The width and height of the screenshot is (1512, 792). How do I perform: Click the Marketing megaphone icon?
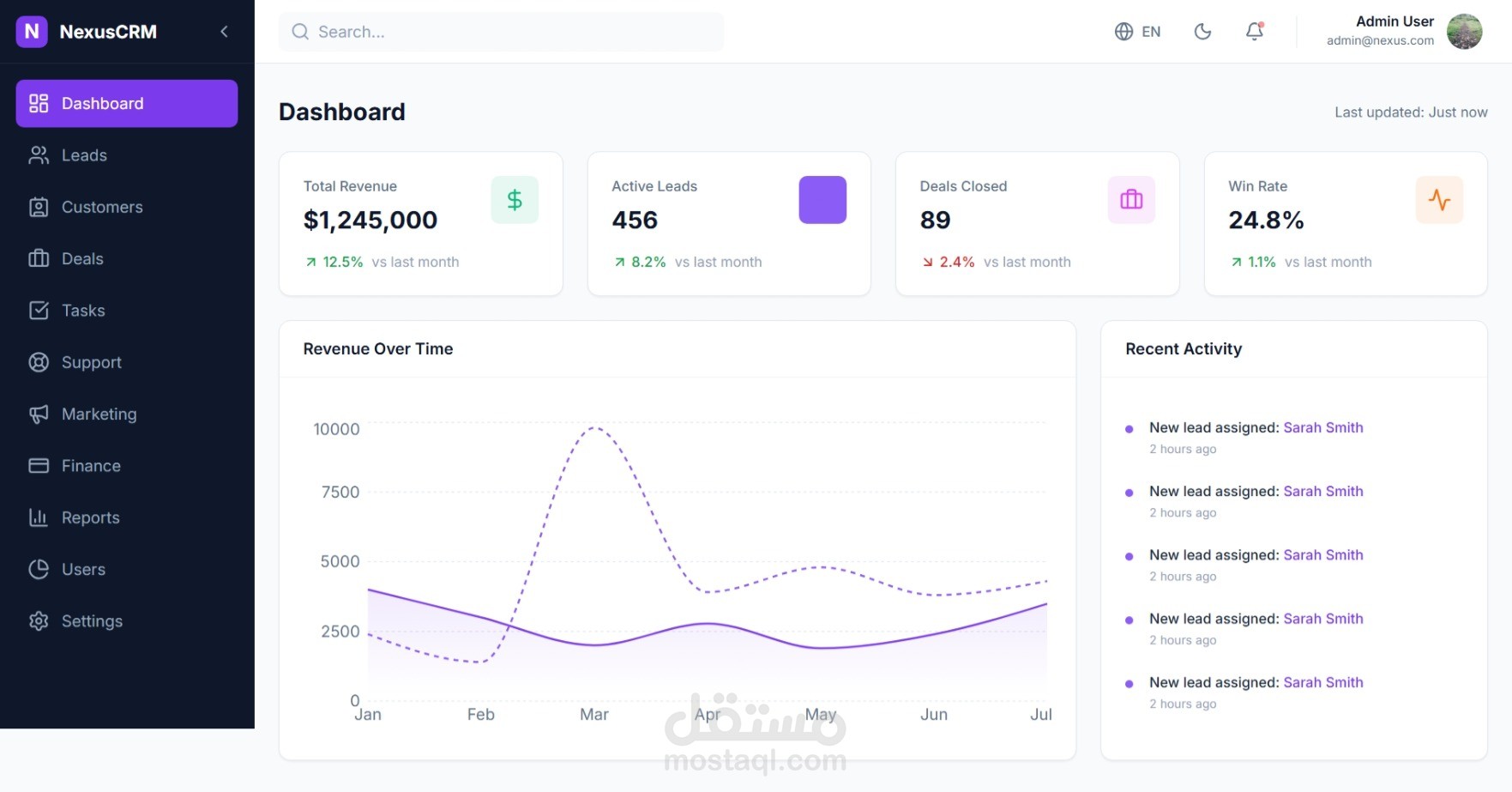pos(39,414)
